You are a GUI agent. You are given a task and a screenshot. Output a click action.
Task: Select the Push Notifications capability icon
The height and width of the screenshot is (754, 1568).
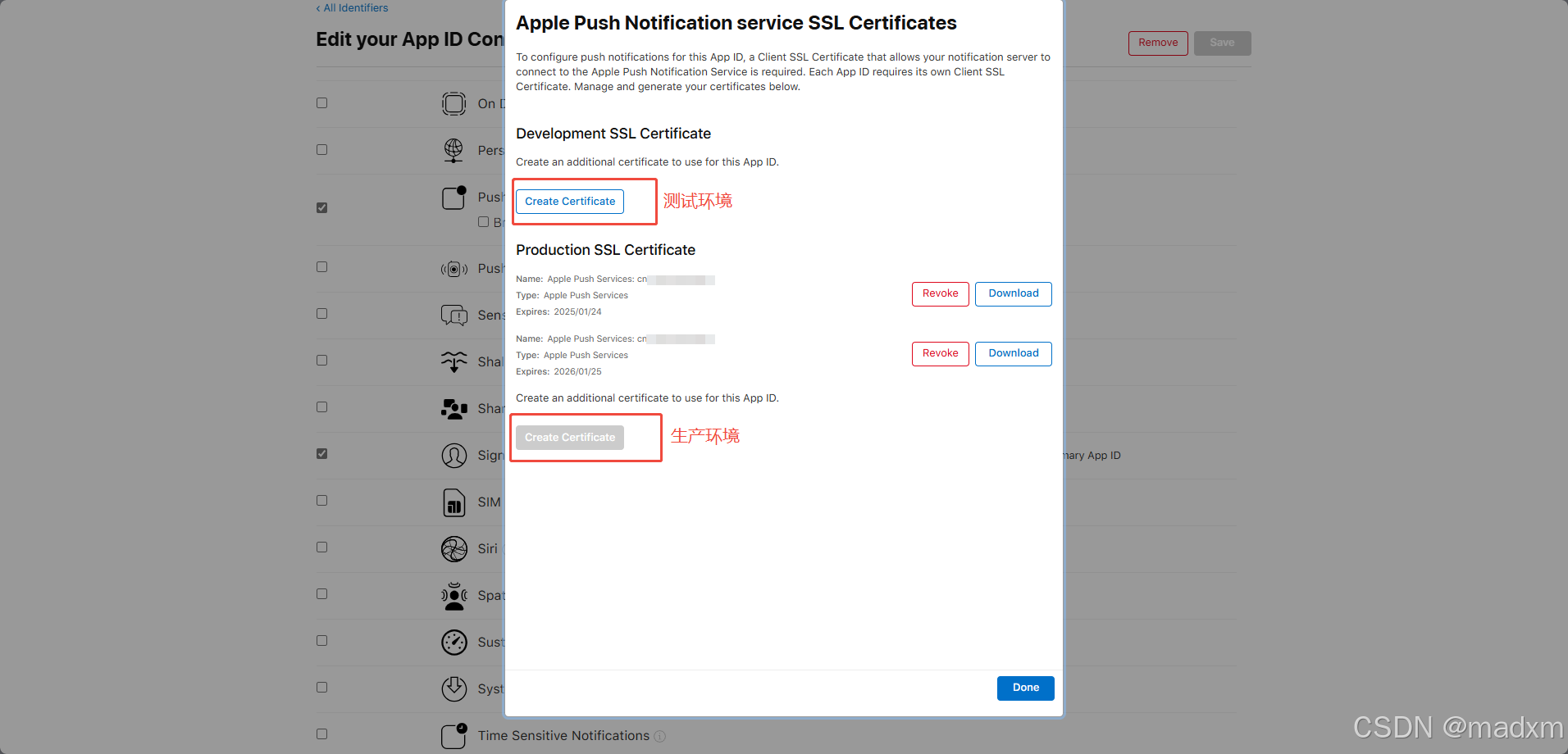coord(454,198)
